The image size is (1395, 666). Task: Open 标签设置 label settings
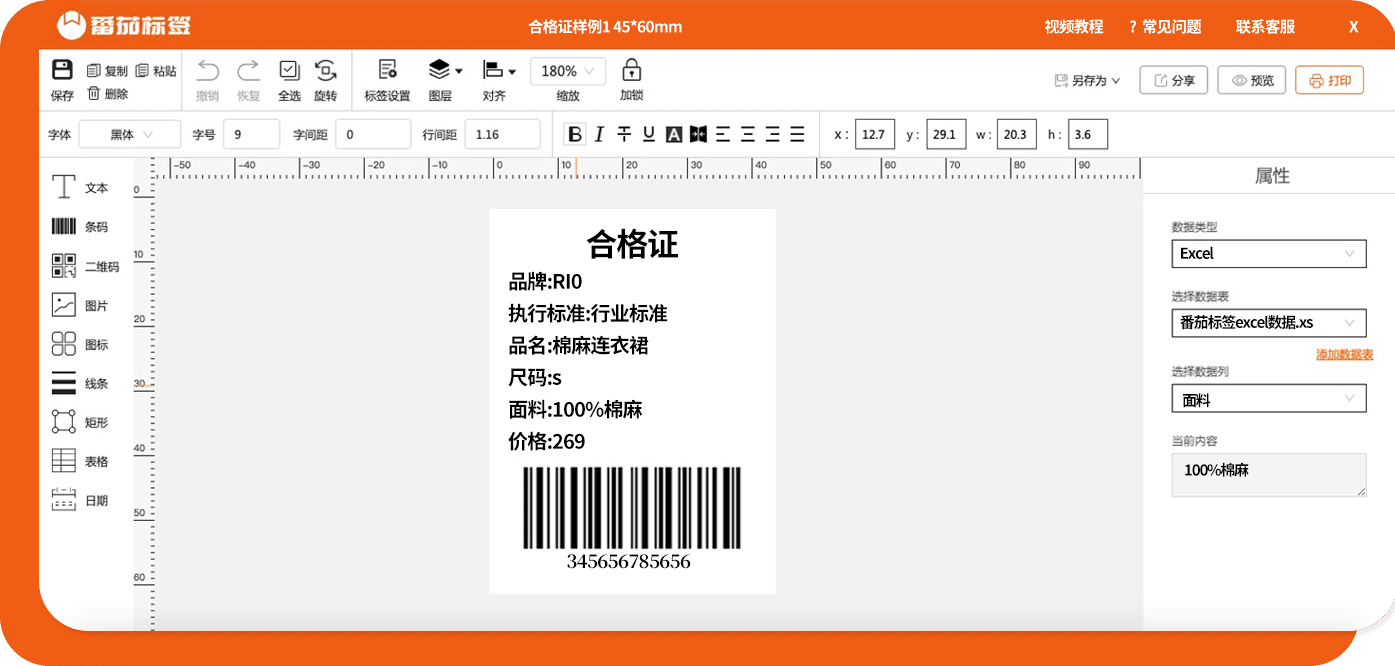tap(385, 79)
